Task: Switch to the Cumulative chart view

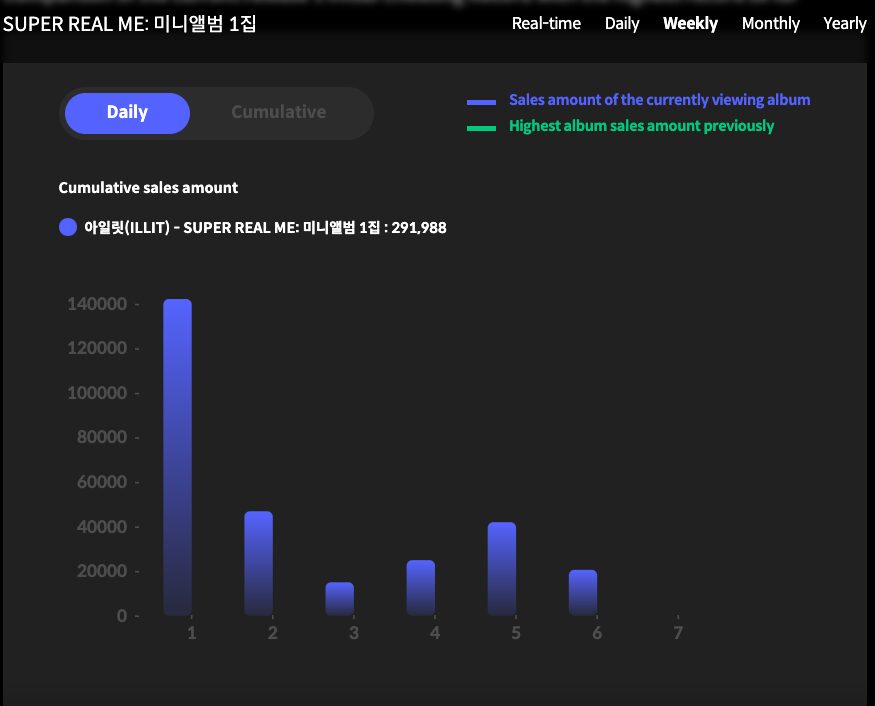Action: click(x=277, y=113)
